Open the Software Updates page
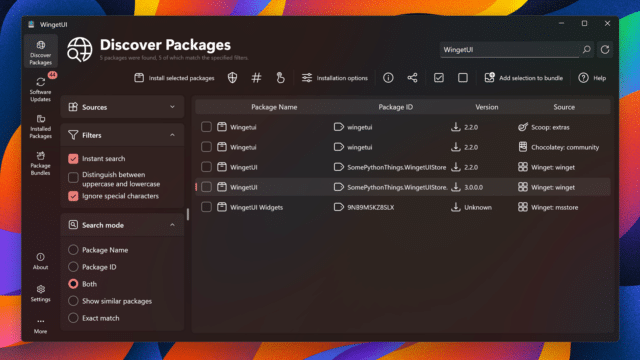This screenshot has height=360, width=640. (40, 89)
